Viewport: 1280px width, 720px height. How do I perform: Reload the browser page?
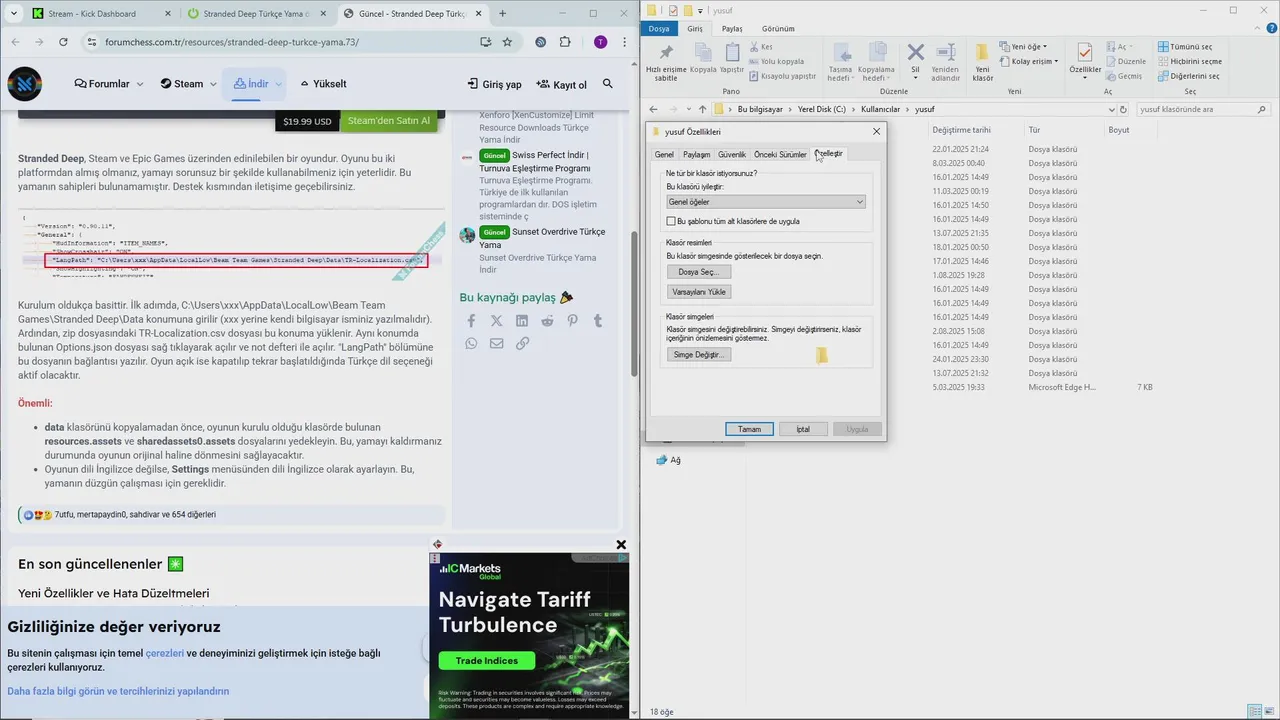pyautogui.click(x=63, y=42)
